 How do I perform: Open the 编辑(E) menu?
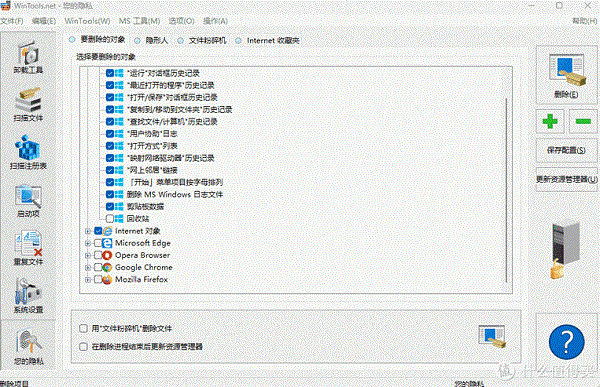(x=44, y=21)
